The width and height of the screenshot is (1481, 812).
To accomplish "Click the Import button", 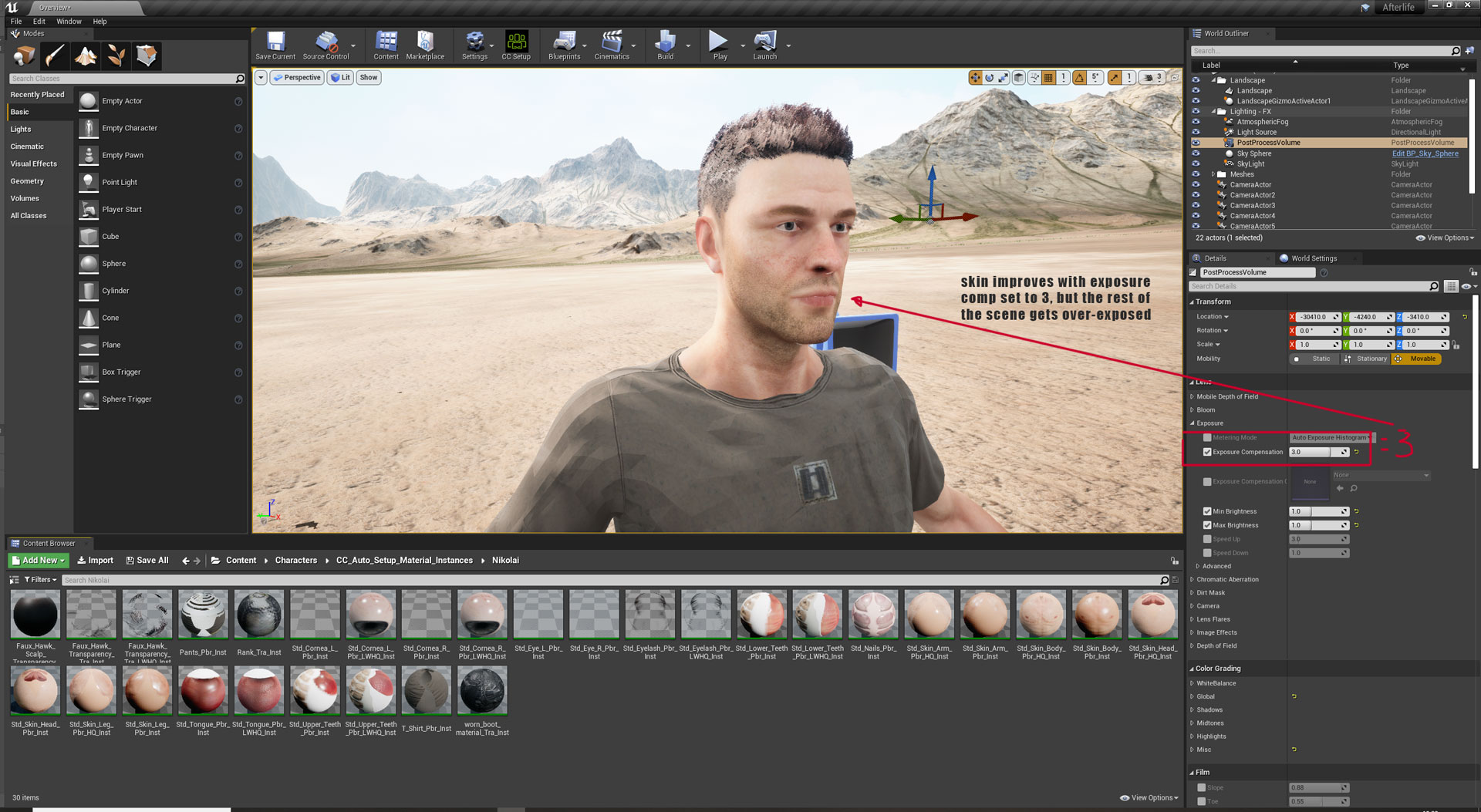I will [96, 561].
